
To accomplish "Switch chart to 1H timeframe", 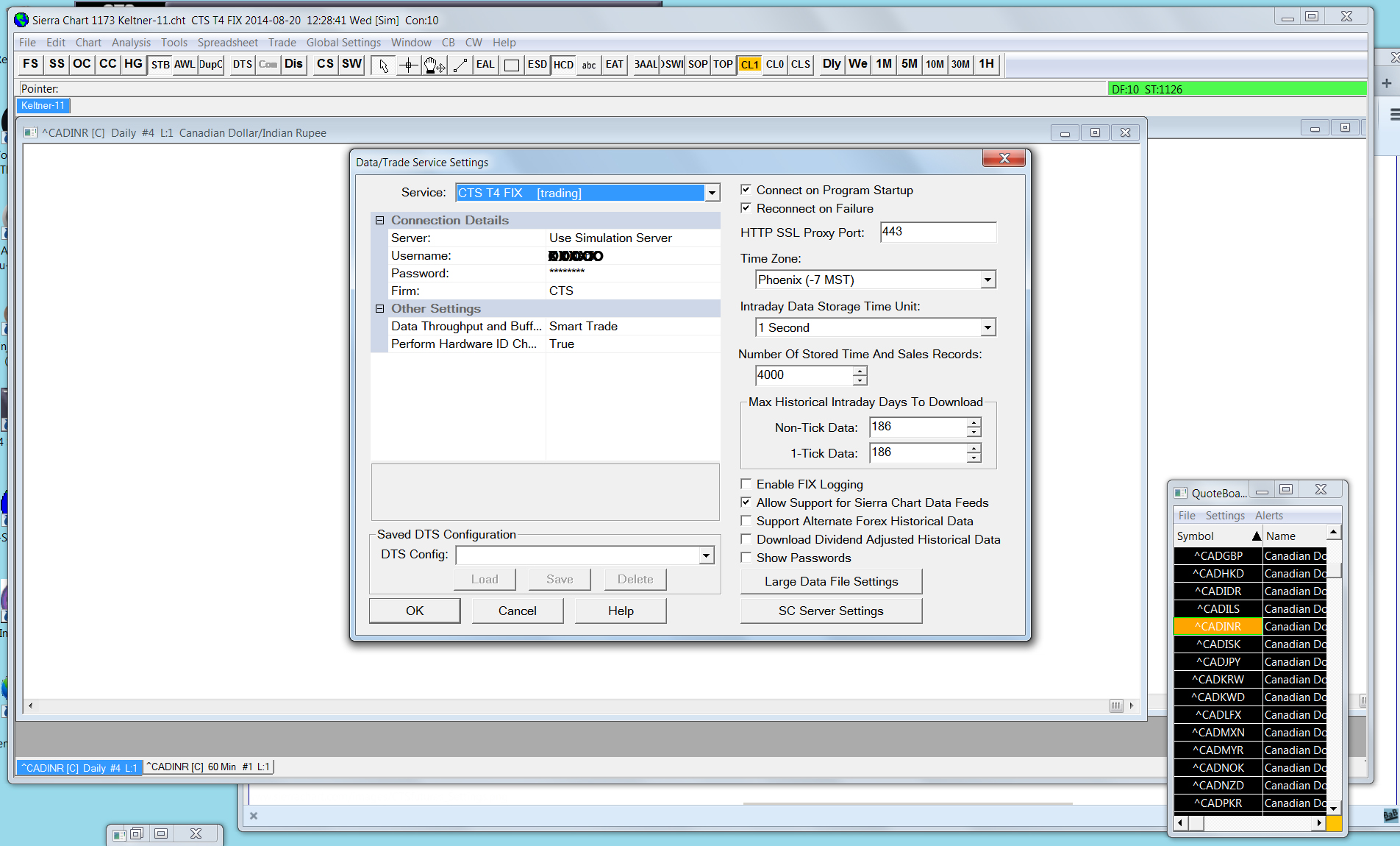I will point(986,64).
